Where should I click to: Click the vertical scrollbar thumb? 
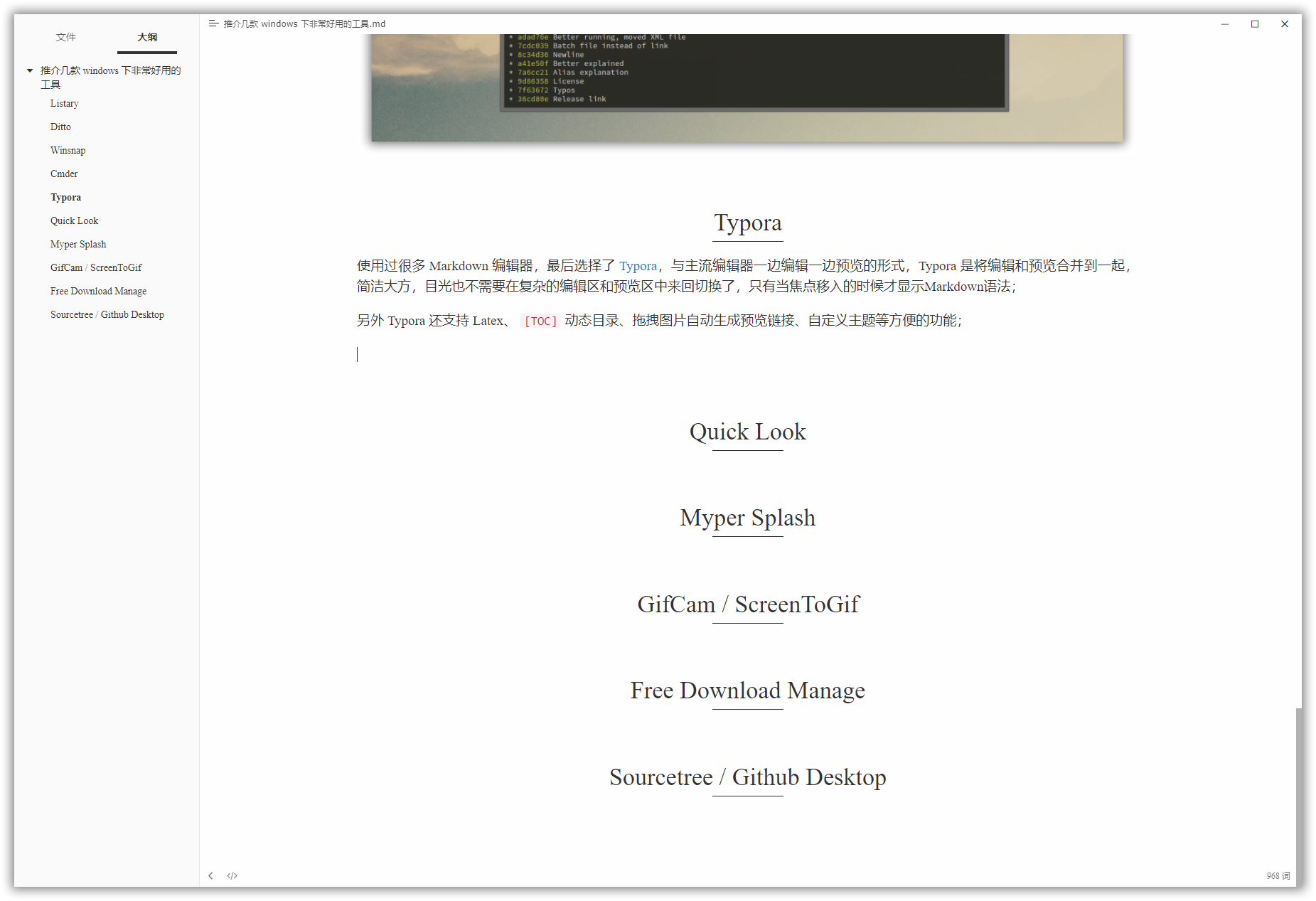point(1298,796)
